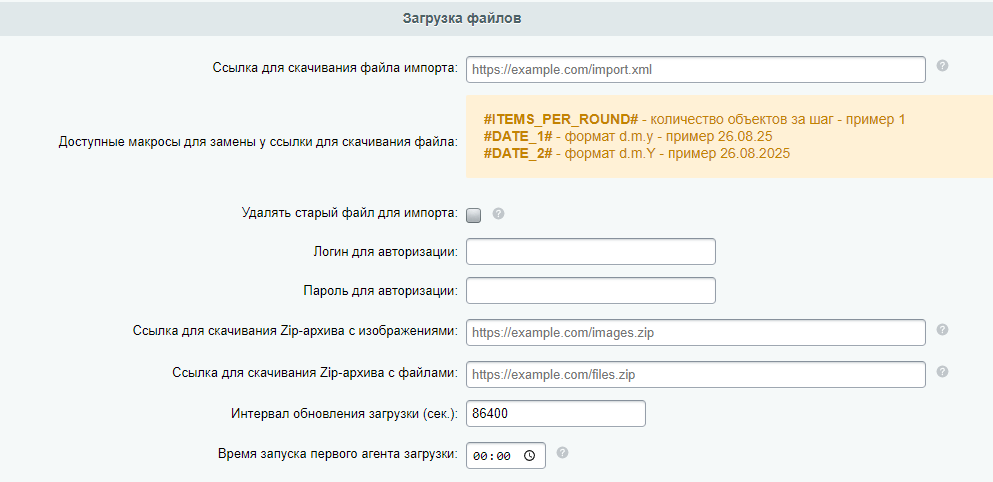Enable 'Удалять старый файл для импорта' checkbox
This screenshot has height=482, width=993.
(x=474, y=215)
